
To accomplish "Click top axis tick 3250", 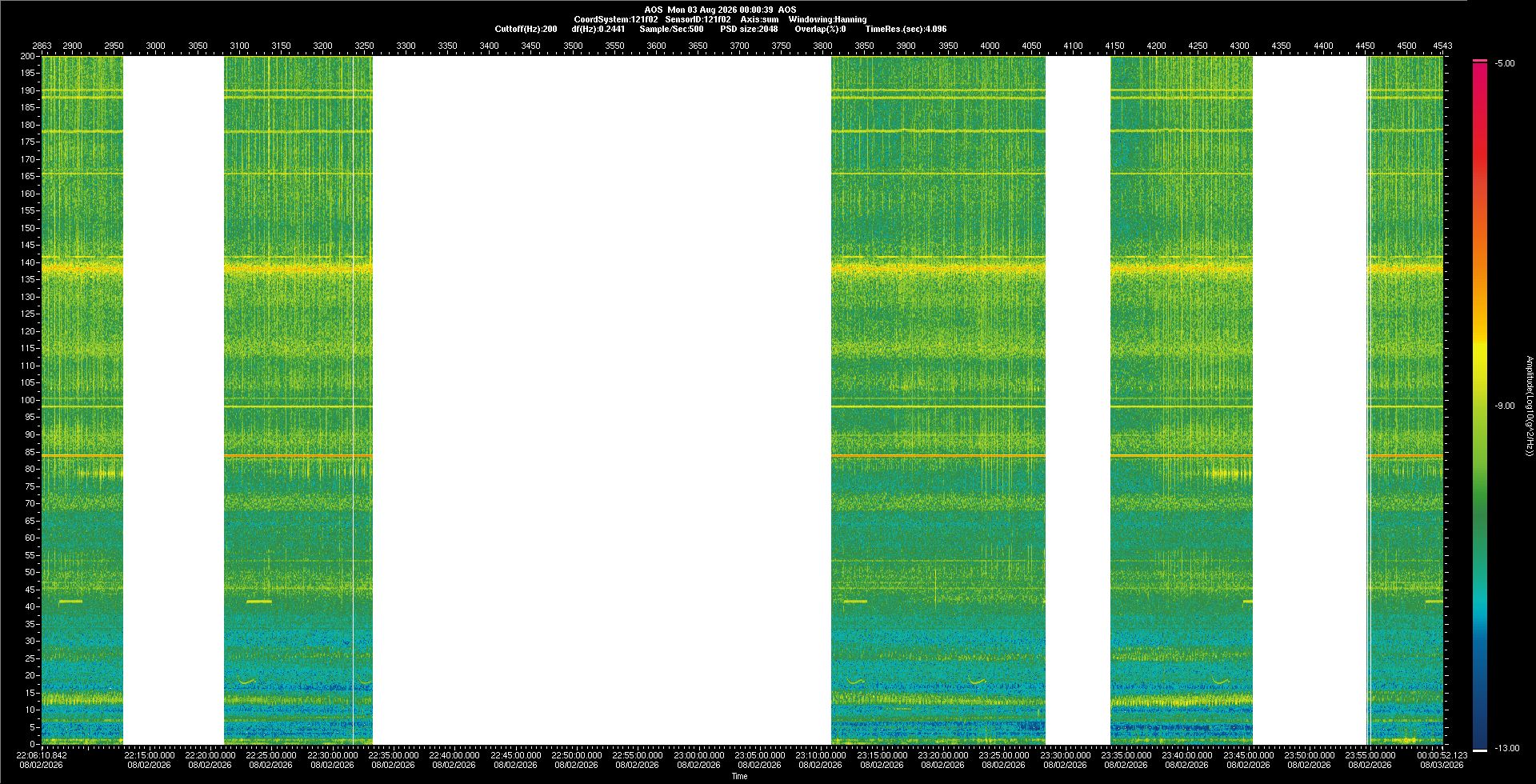I will click(x=364, y=46).
